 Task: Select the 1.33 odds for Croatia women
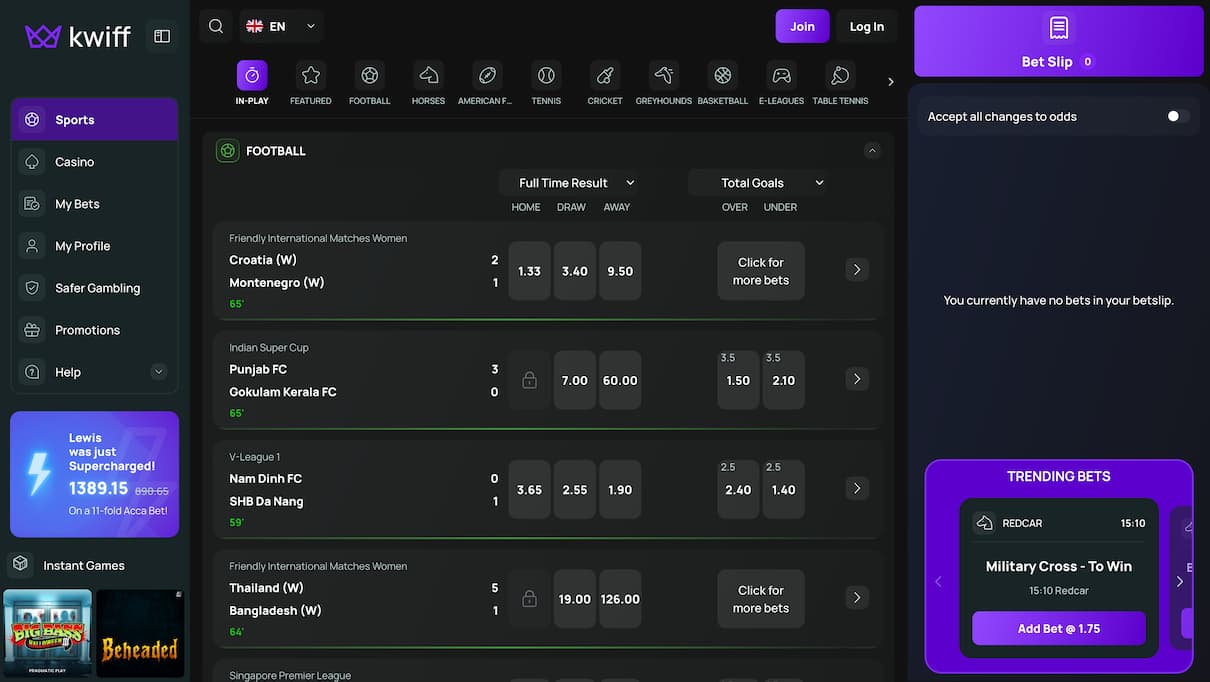[x=529, y=270]
